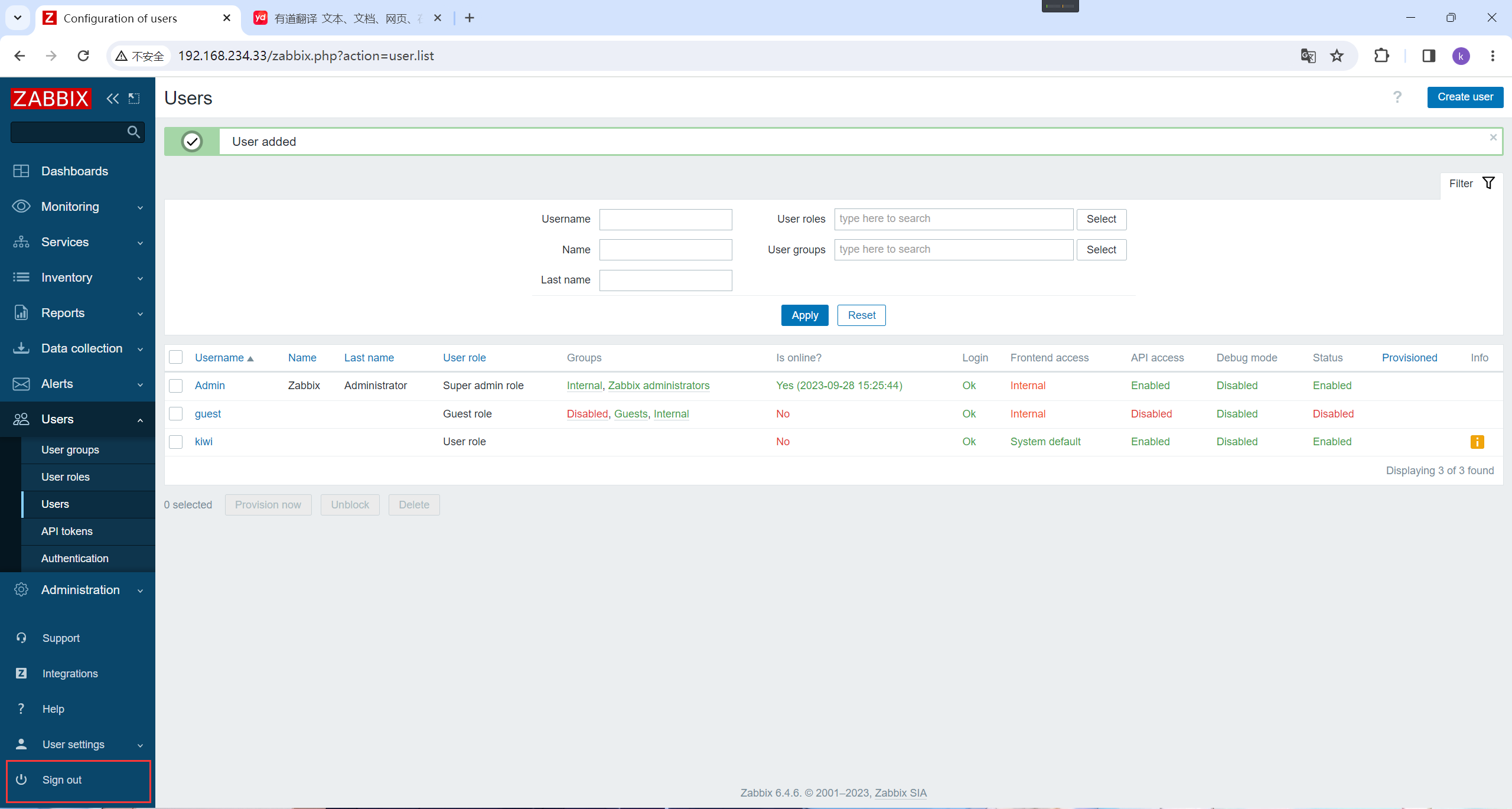Screen dimensions: 1512x809
Task: Collapse the Zabbix sidebar with double-chevron icon
Action: point(113,99)
